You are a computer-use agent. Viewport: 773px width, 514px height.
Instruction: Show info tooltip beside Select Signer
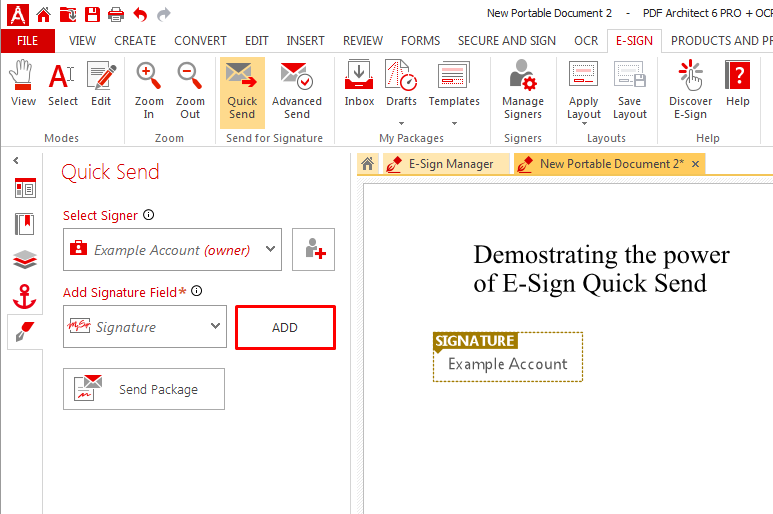[148, 215]
